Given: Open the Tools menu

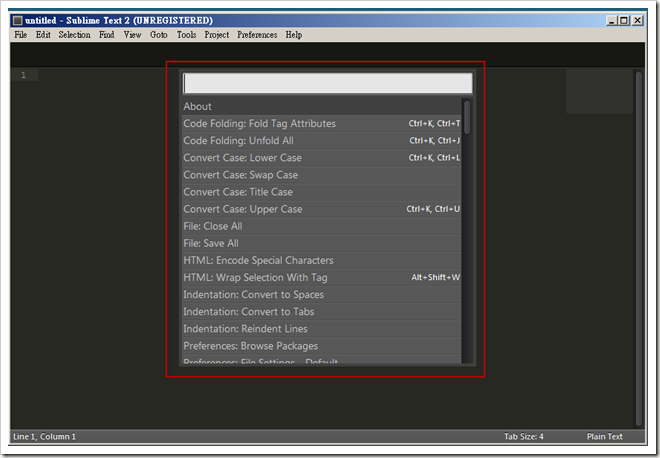Looking at the screenshot, I should click(186, 35).
